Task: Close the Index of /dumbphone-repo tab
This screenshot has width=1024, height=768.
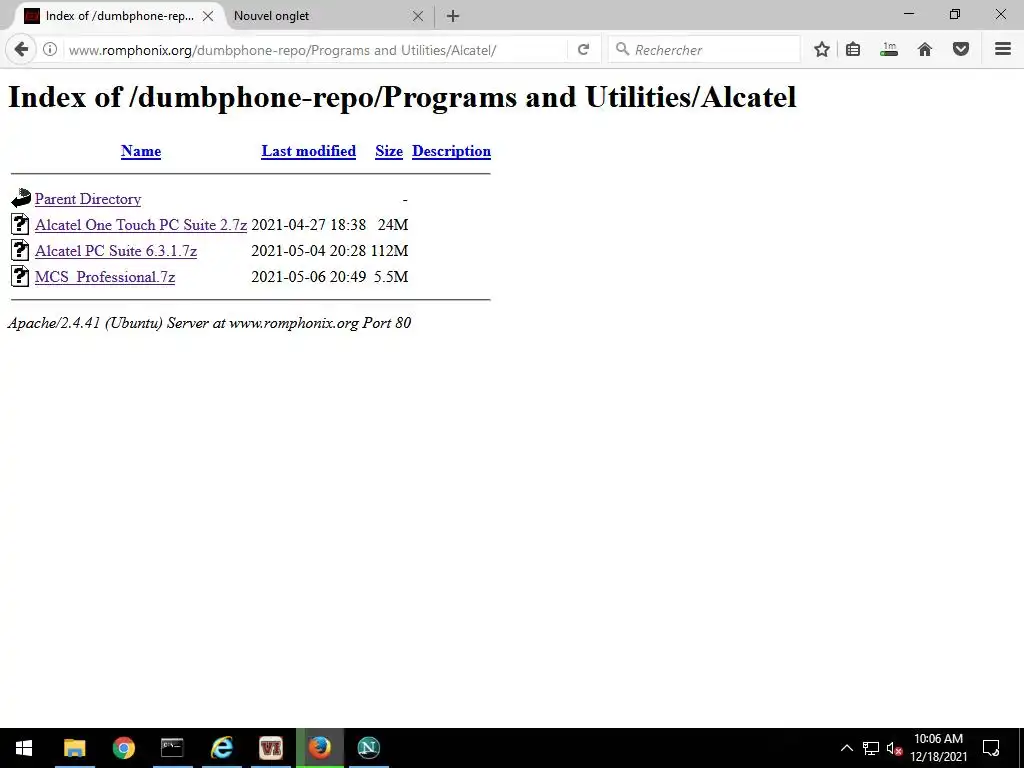Action: (208, 16)
